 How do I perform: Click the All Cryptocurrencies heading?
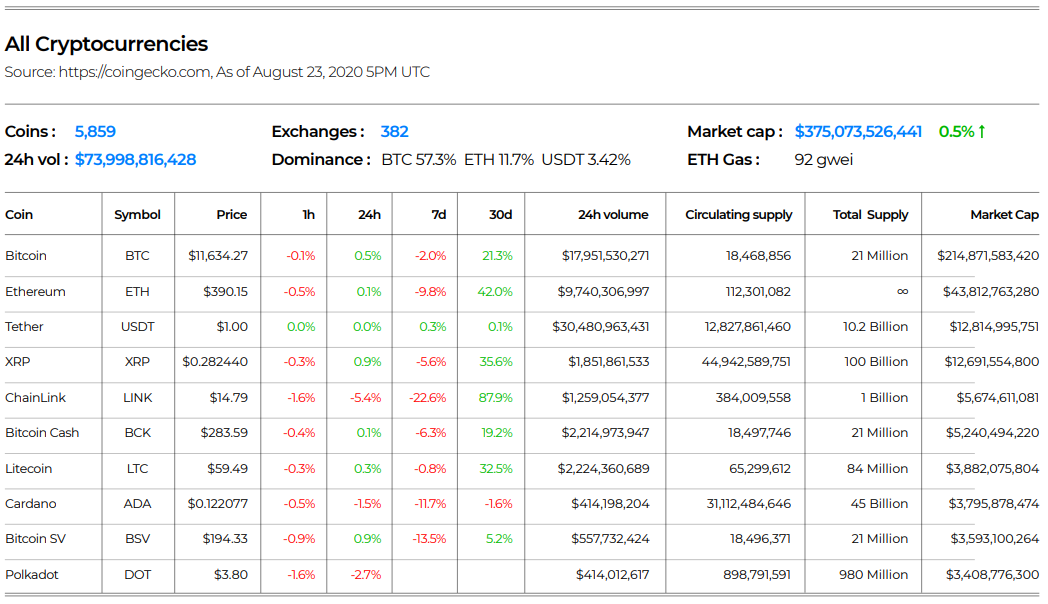coord(106,44)
